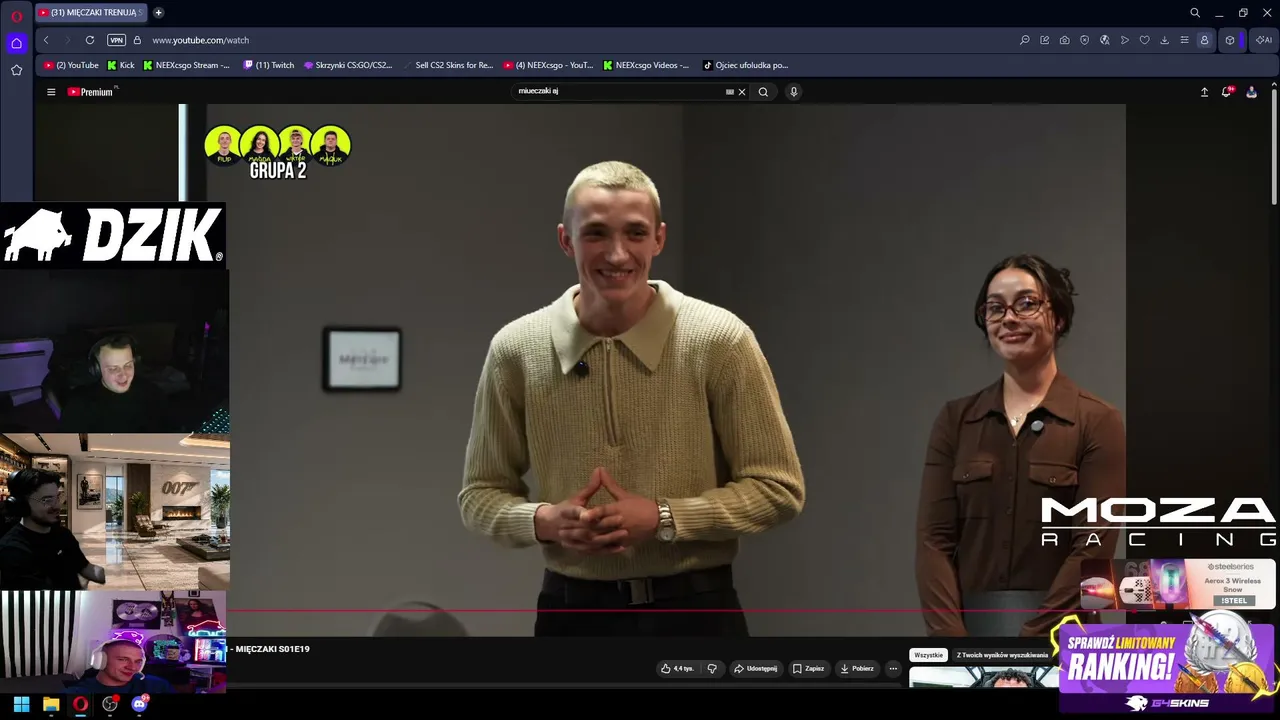Open the browser downloads icon
Viewport: 1280px width, 720px height.
[1165, 40]
